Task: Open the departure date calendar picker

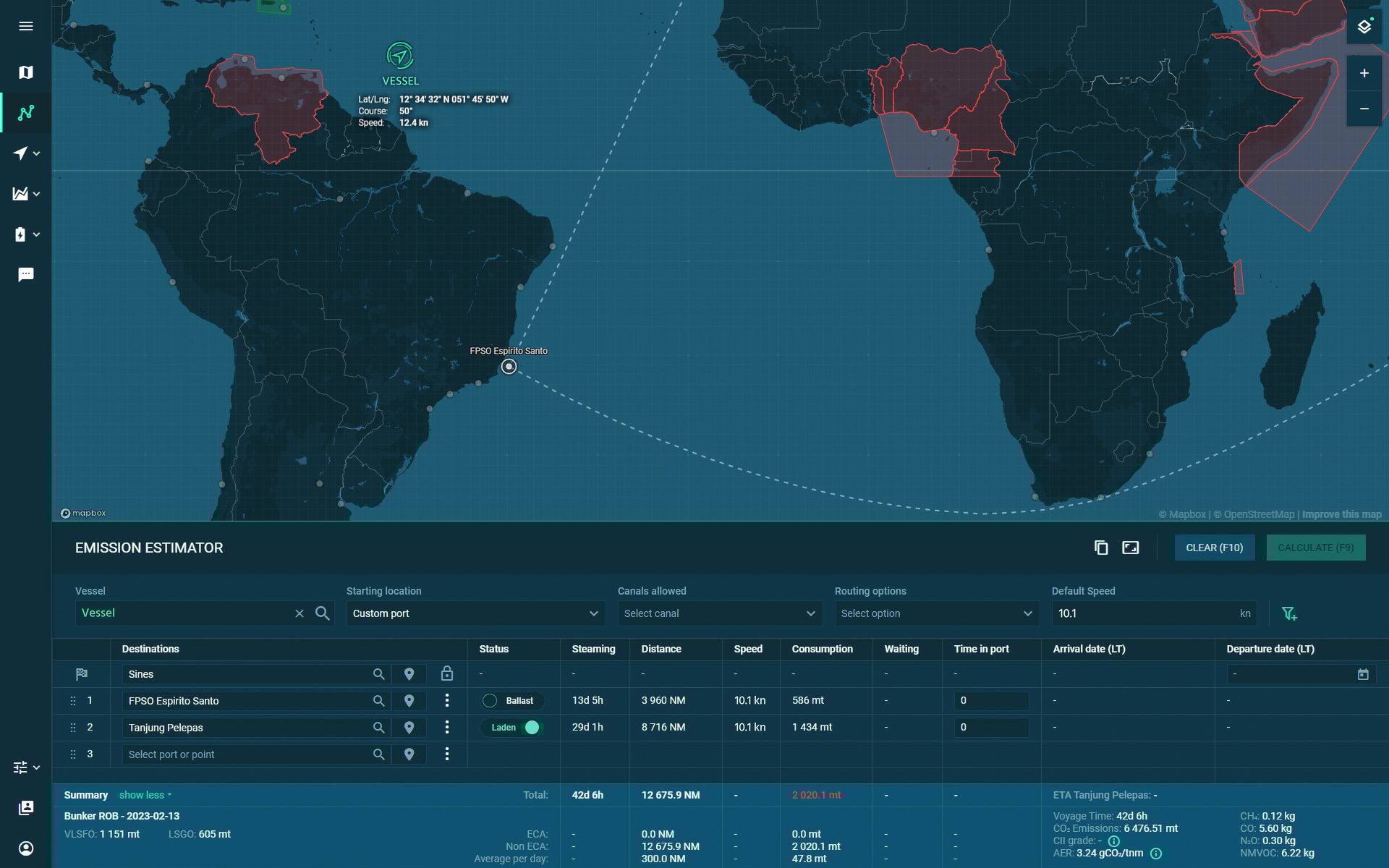Action: pos(1363,674)
